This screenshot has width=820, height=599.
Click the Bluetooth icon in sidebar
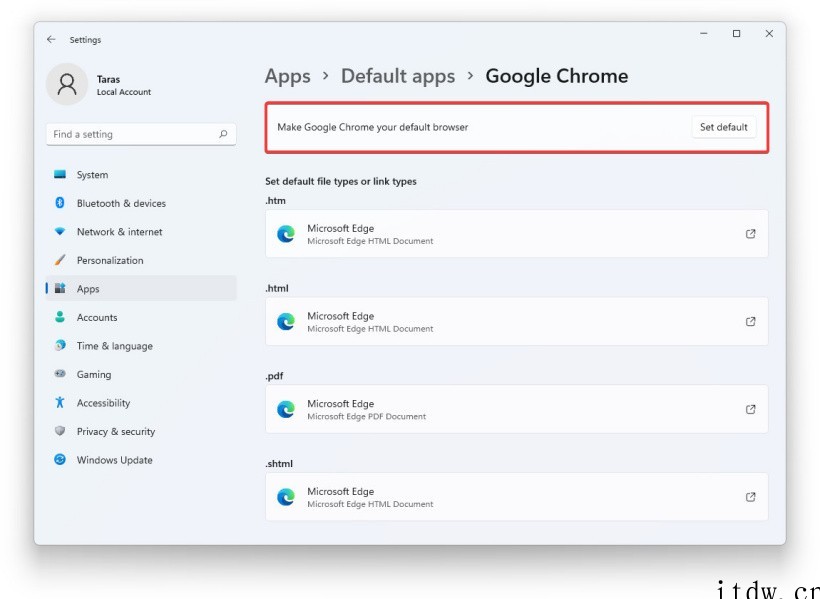[x=60, y=203]
